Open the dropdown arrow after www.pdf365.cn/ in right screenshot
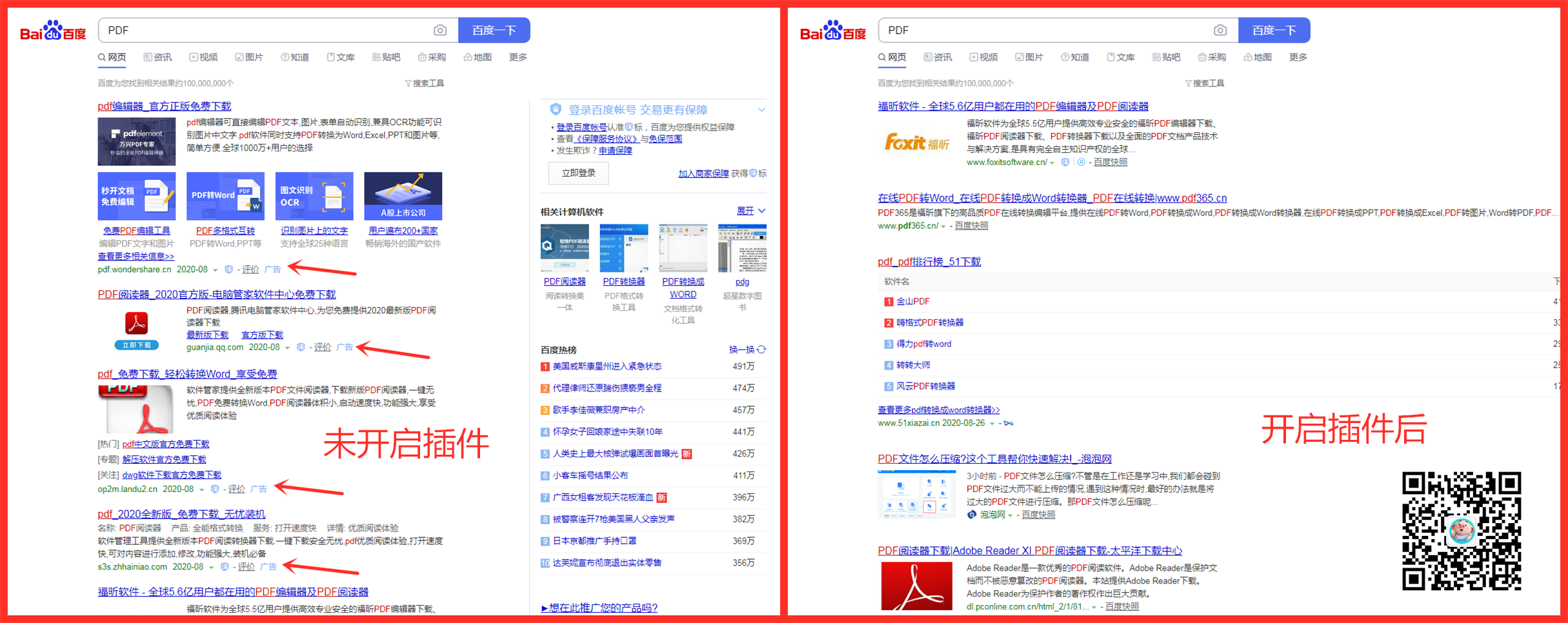The image size is (1568, 623). click(x=943, y=226)
